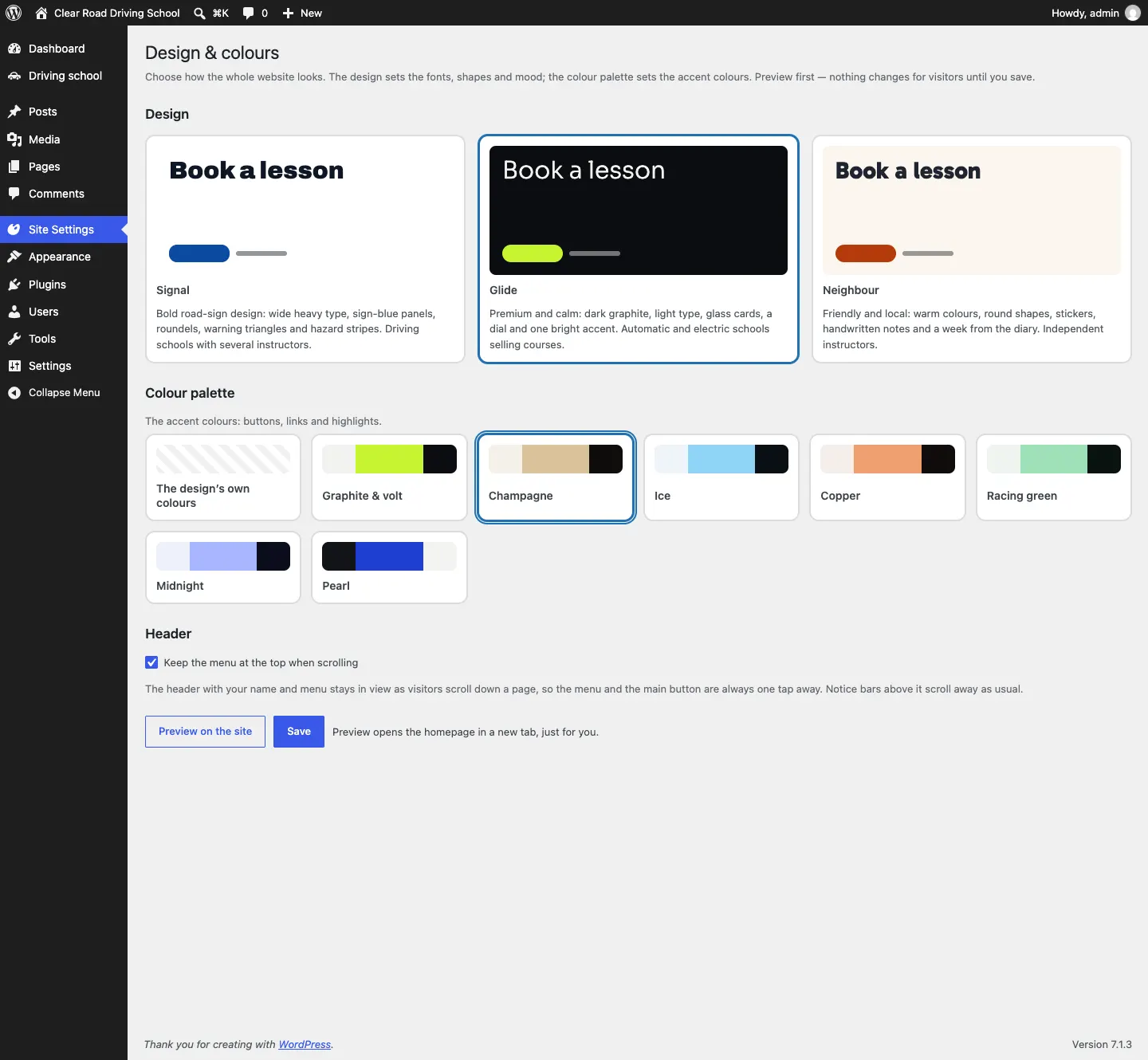Click the Pages document icon
The width and height of the screenshot is (1148, 1060).
[x=14, y=167]
